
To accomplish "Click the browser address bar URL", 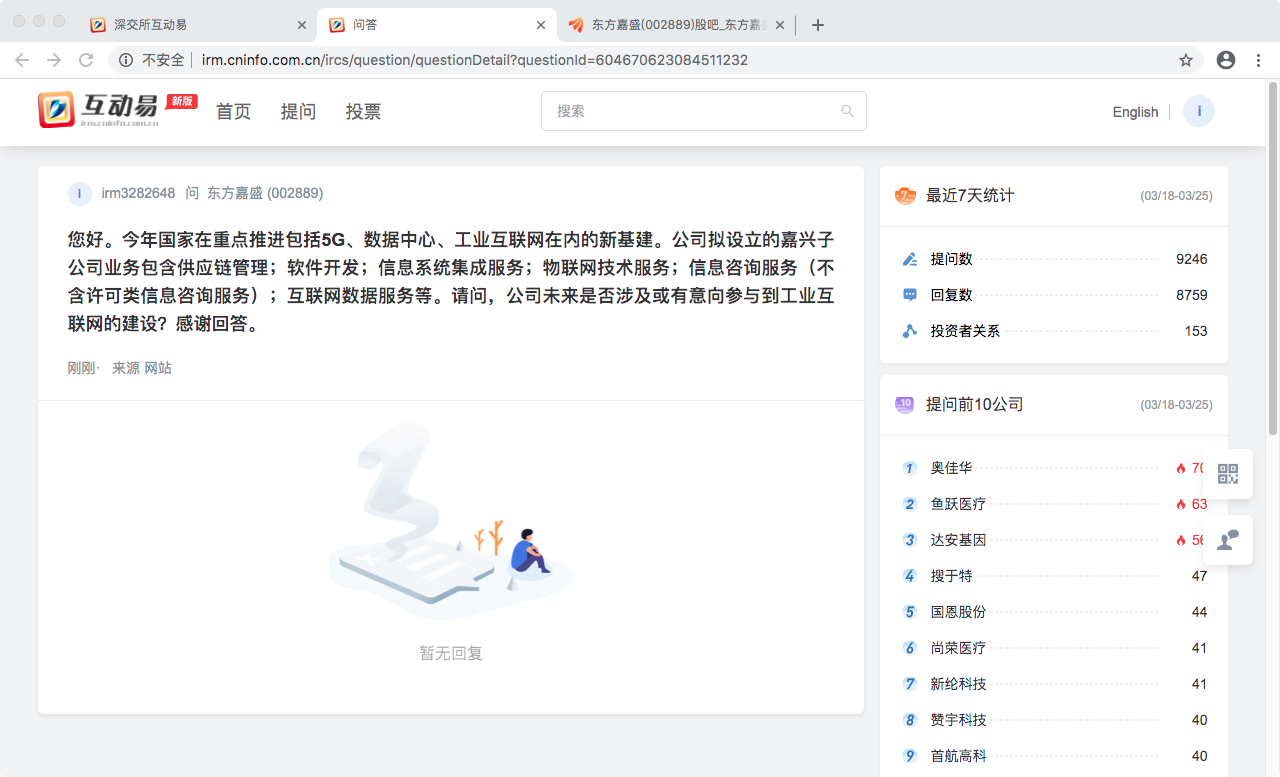I will [x=475, y=60].
